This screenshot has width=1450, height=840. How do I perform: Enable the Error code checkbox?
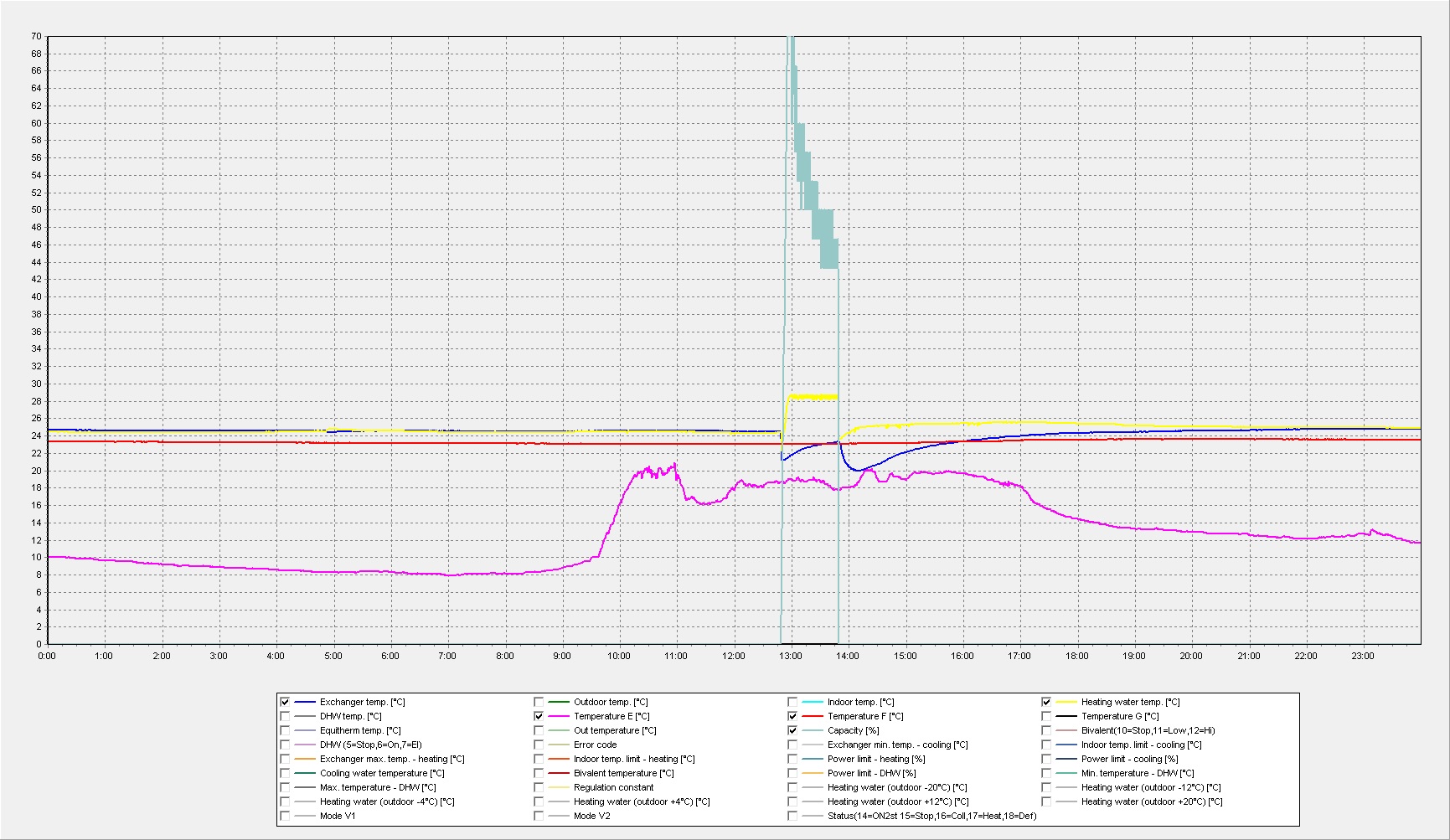pos(539,745)
